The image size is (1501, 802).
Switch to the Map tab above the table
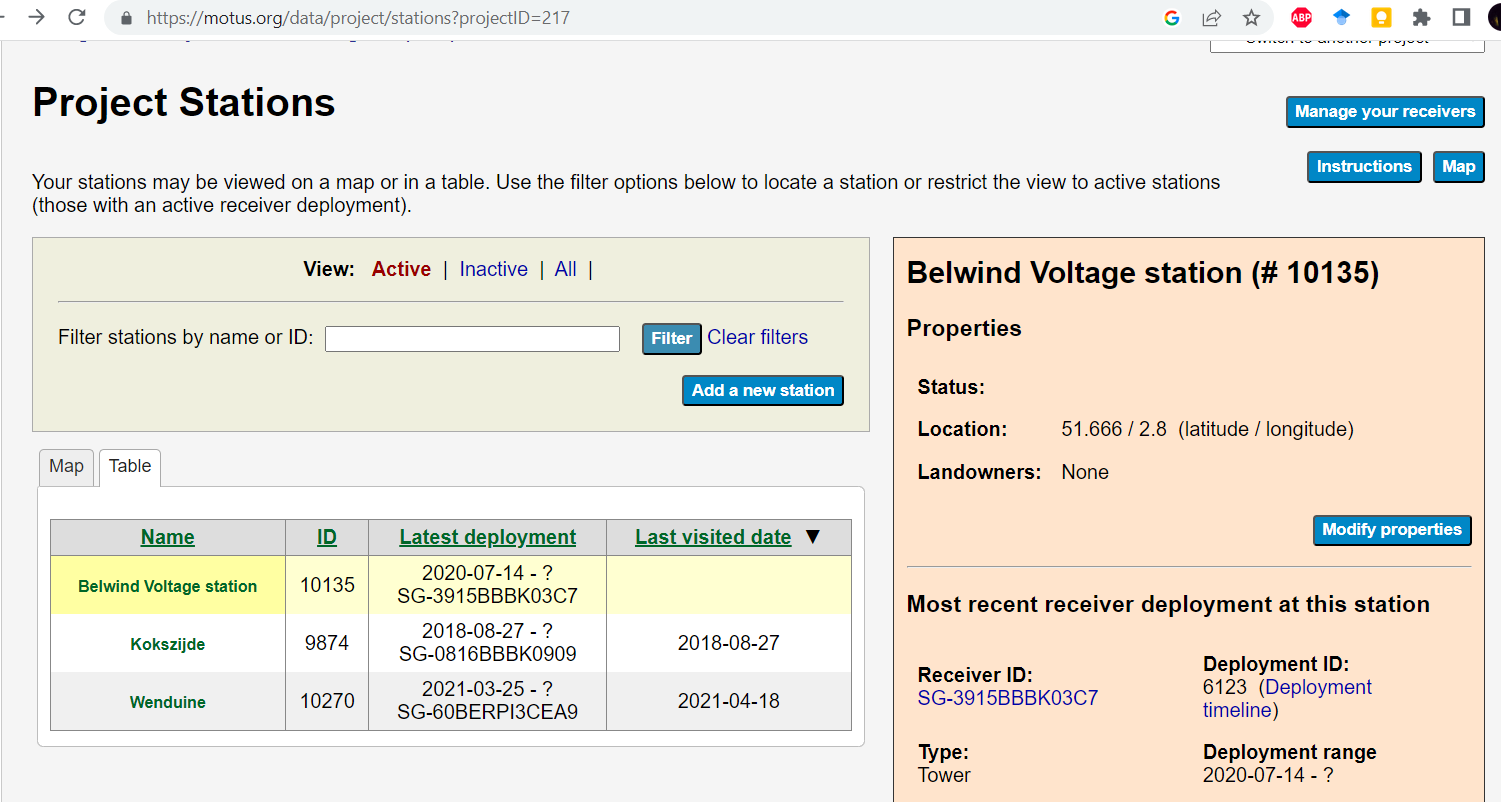coord(66,466)
